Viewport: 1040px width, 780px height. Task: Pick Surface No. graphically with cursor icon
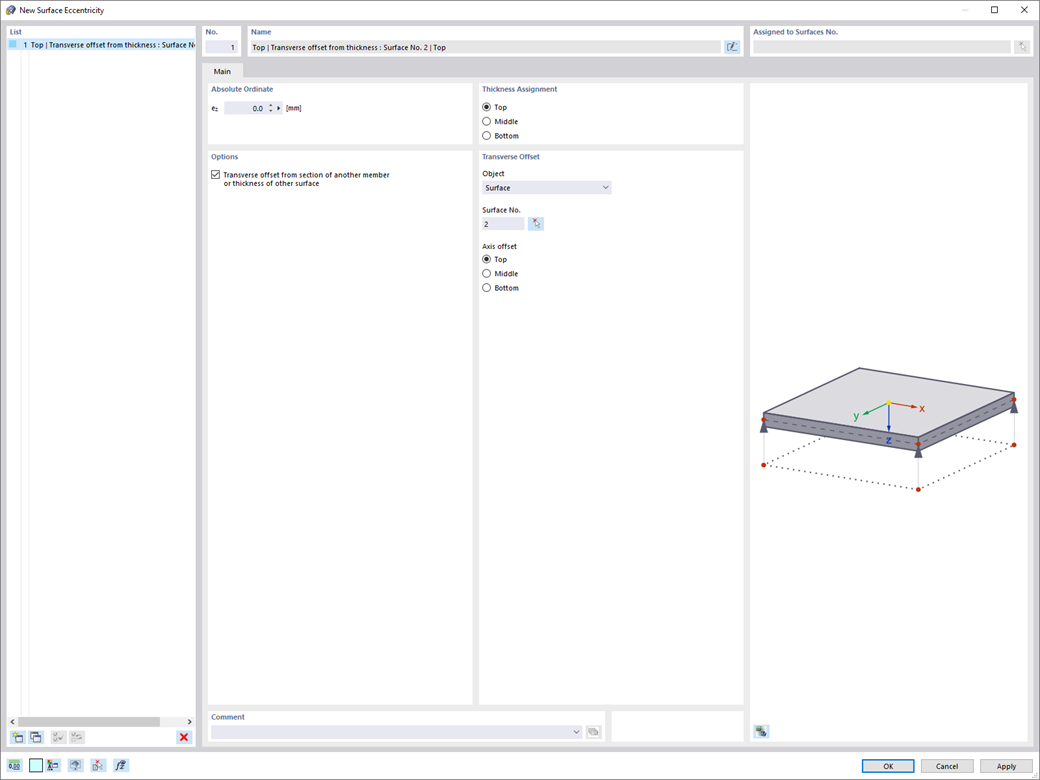point(536,224)
